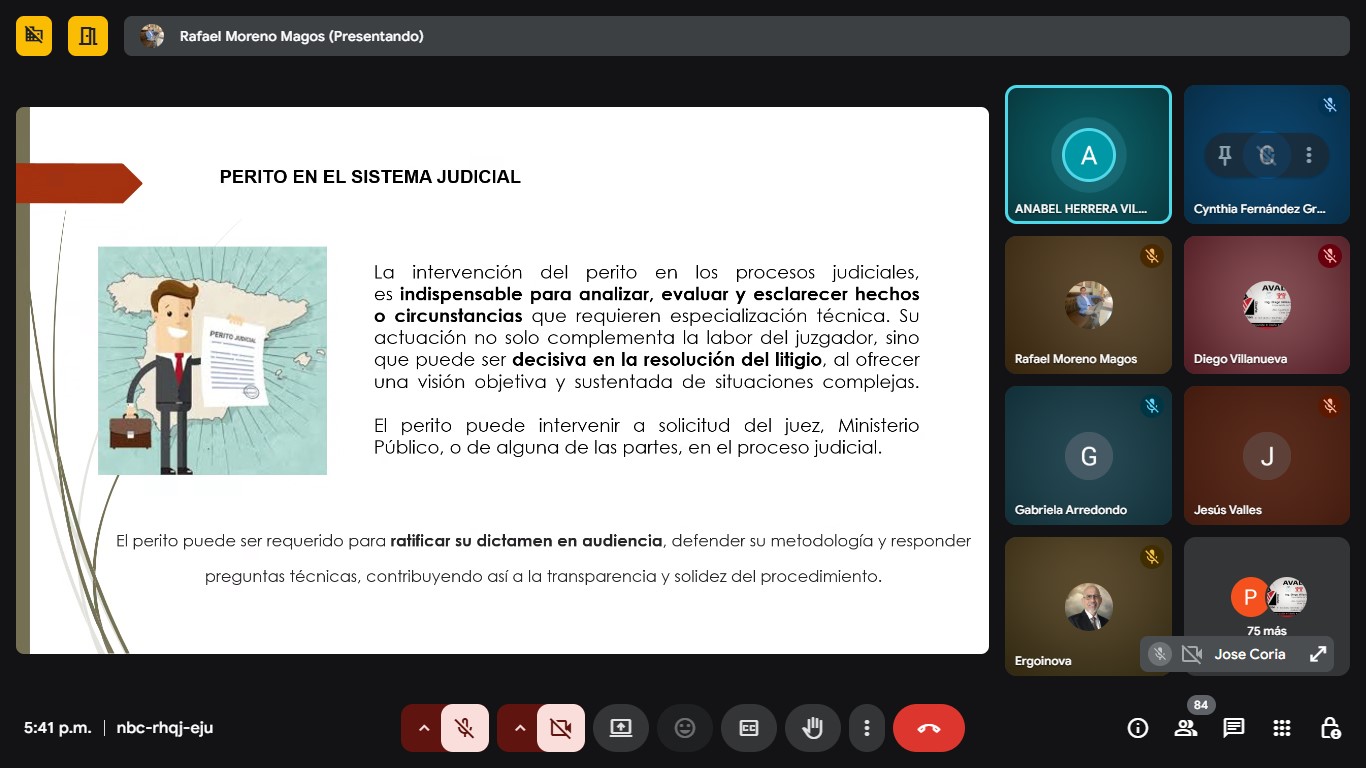Expand video settings arrow beside the camera
The width and height of the screenshot is (1366, 768).
520,728
